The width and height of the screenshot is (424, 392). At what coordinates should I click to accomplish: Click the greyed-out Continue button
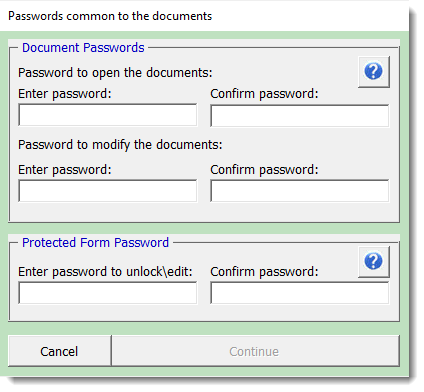point(255,351)
